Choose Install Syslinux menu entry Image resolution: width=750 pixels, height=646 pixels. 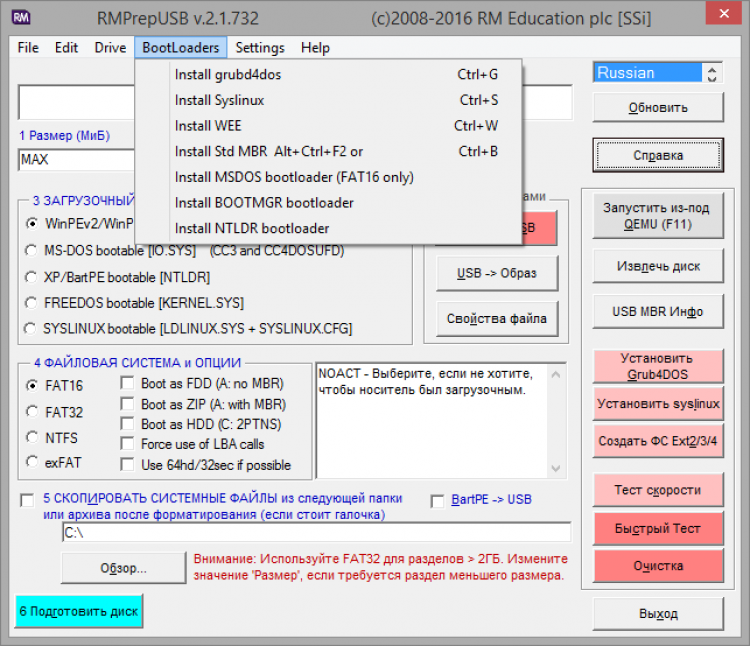(x=329, y=100)
